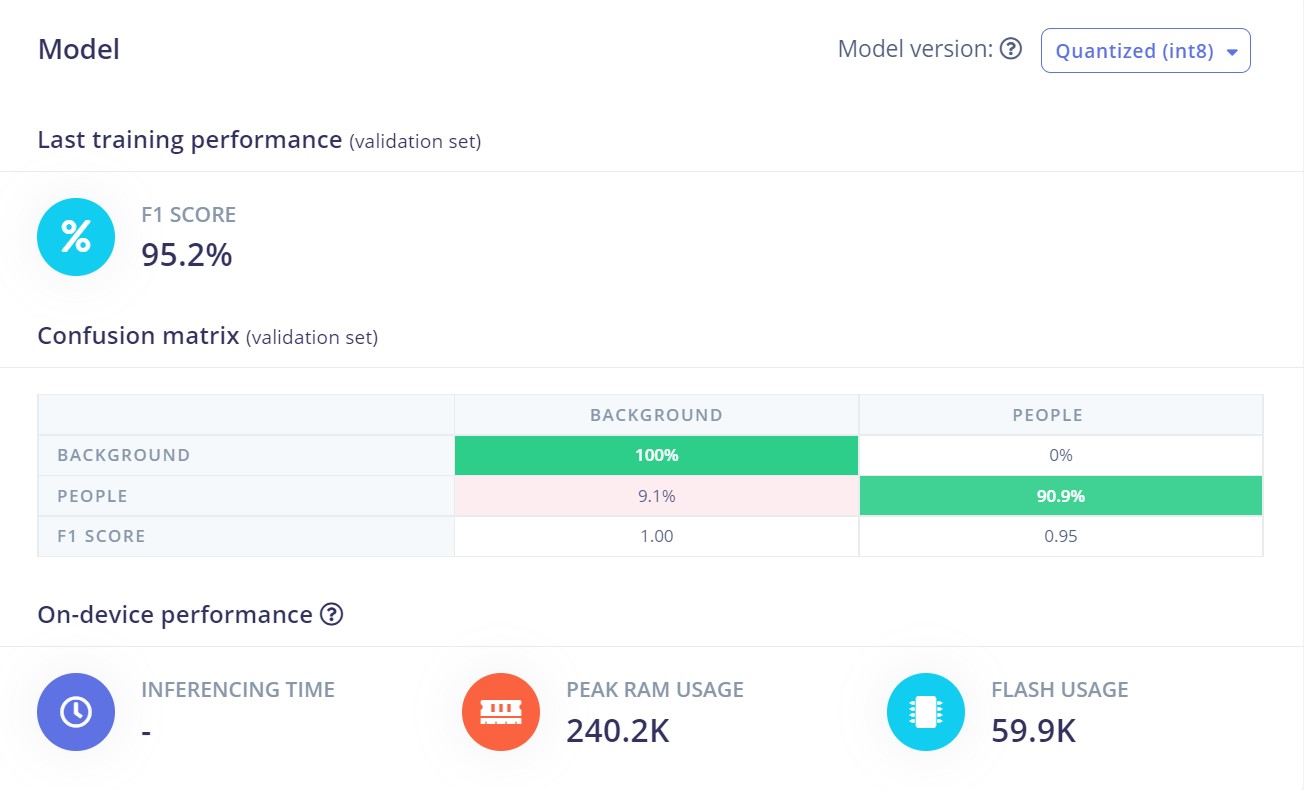Open help next to Model version

pyautogui.click(x=1011, y=49)
